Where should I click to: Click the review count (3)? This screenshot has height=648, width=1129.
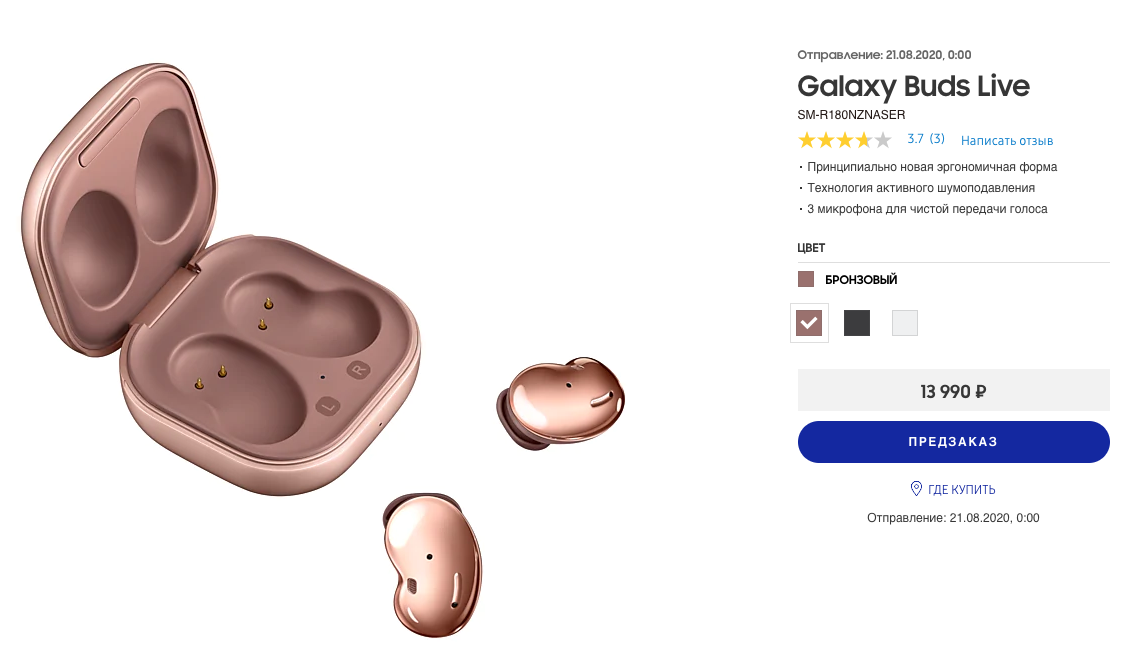point(937,139)
